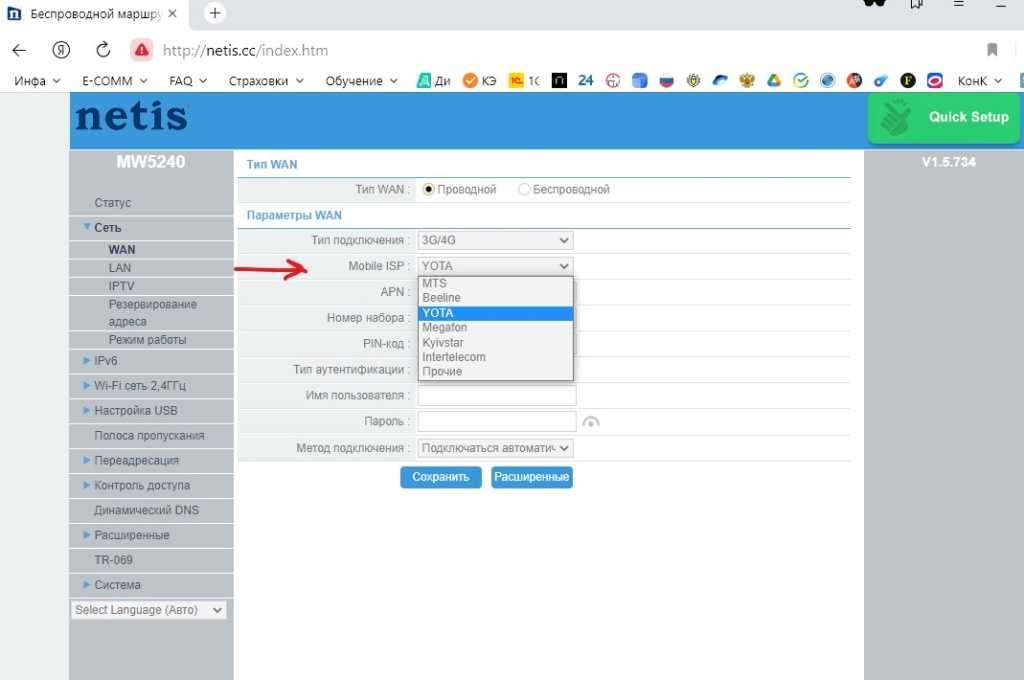This screenshot has height=680, width=1024.
Task: Click the red security warning icon
Action: (141, 50)
